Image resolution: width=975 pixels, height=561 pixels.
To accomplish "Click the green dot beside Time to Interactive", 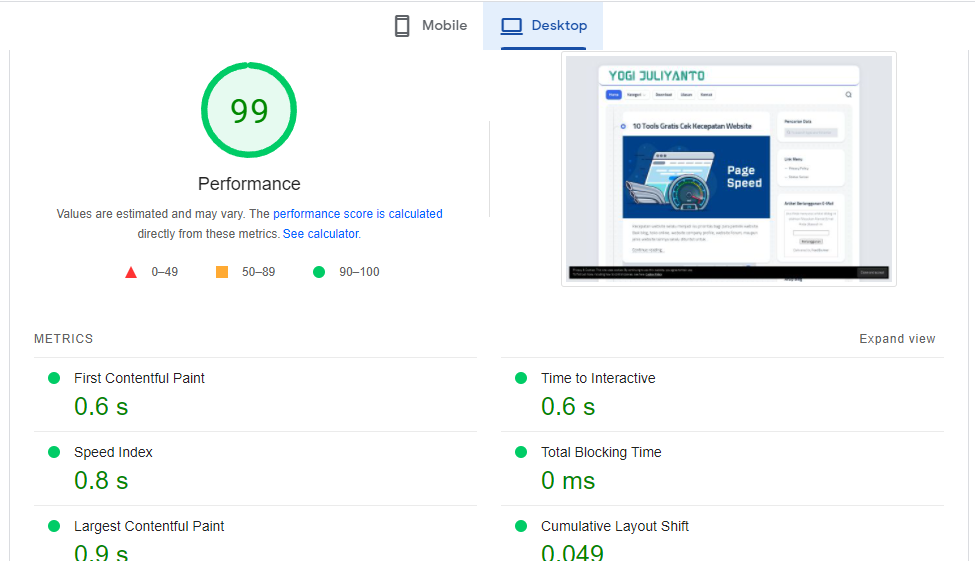I will pyautogui.click(x=521, y=378).
